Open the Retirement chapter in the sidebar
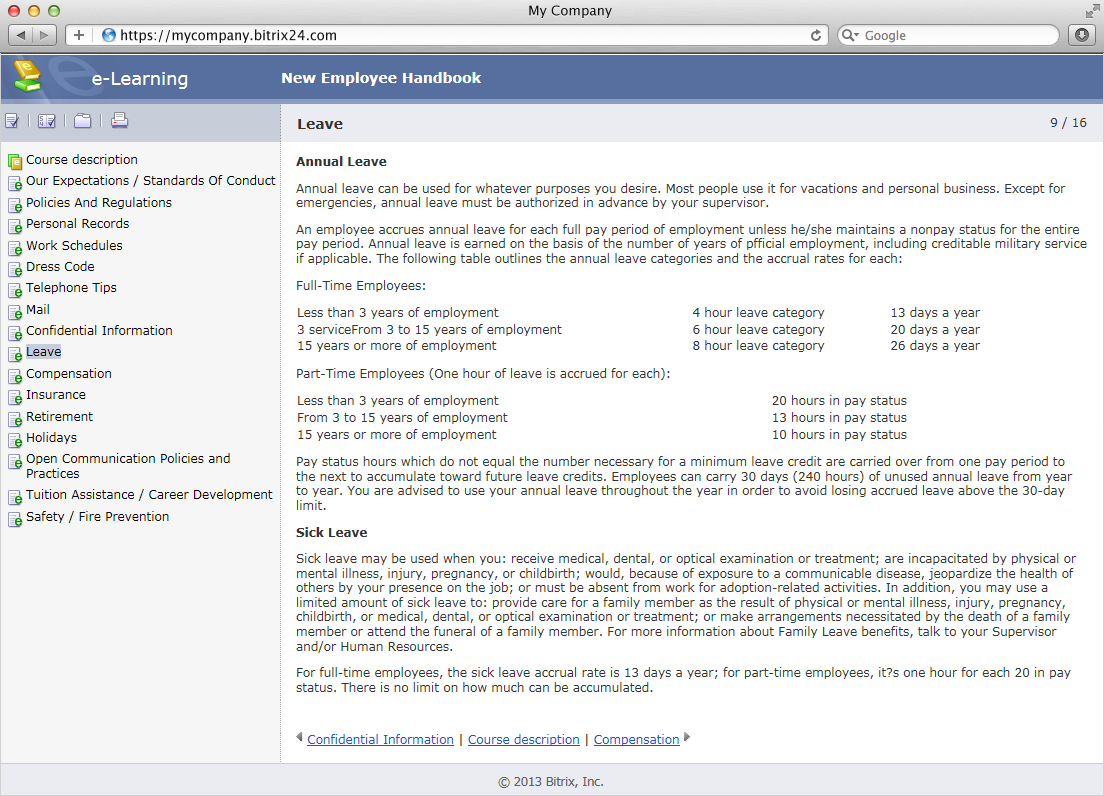This screenshot has height=796, width=1104. coord(59,417)
